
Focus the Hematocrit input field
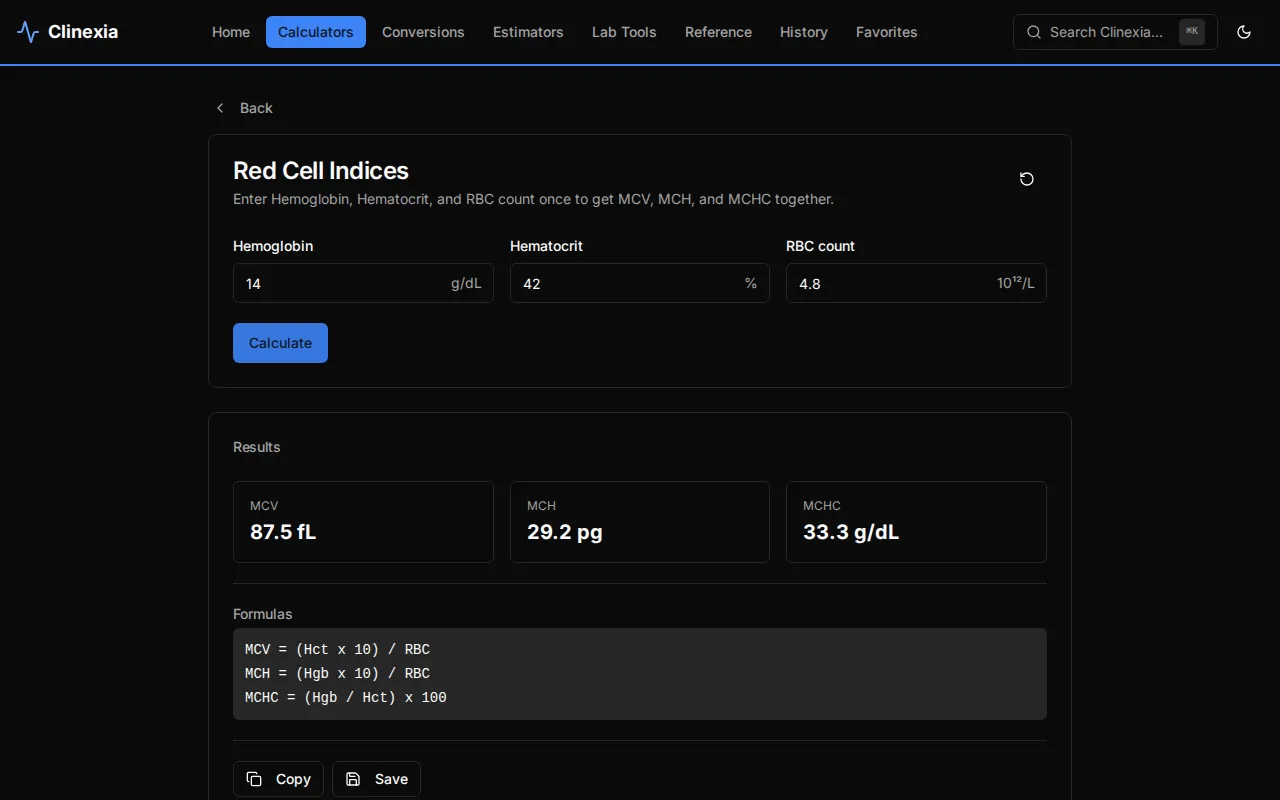pyautogui.click(x=640, y=283)
